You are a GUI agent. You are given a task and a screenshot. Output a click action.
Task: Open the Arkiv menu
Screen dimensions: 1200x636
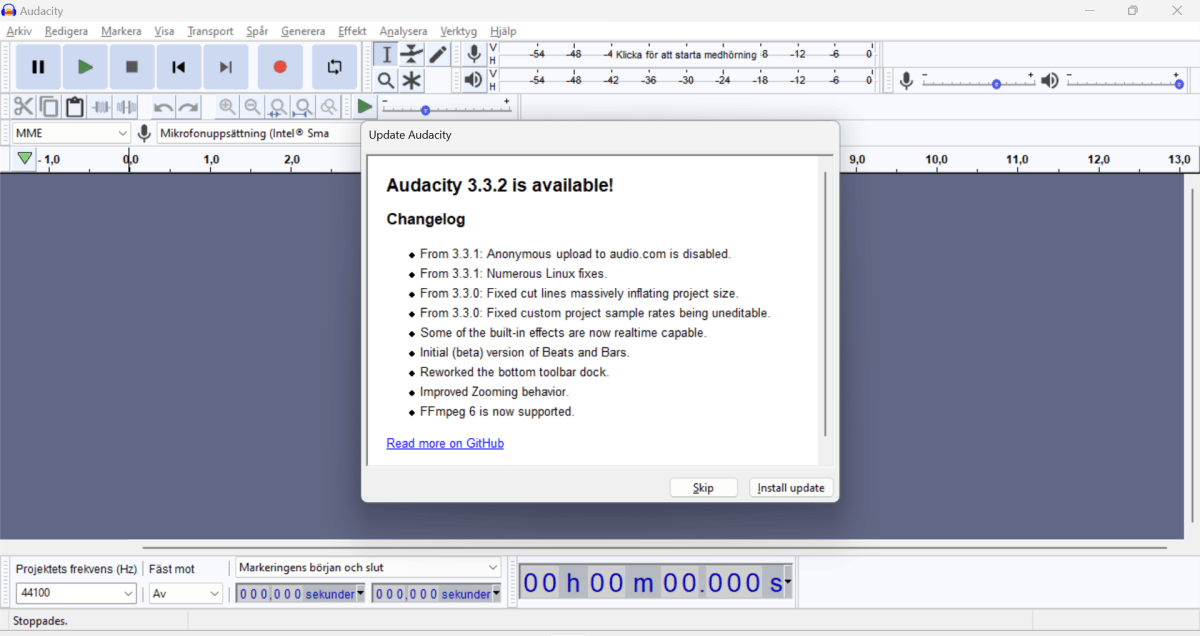tap(19, 31)
